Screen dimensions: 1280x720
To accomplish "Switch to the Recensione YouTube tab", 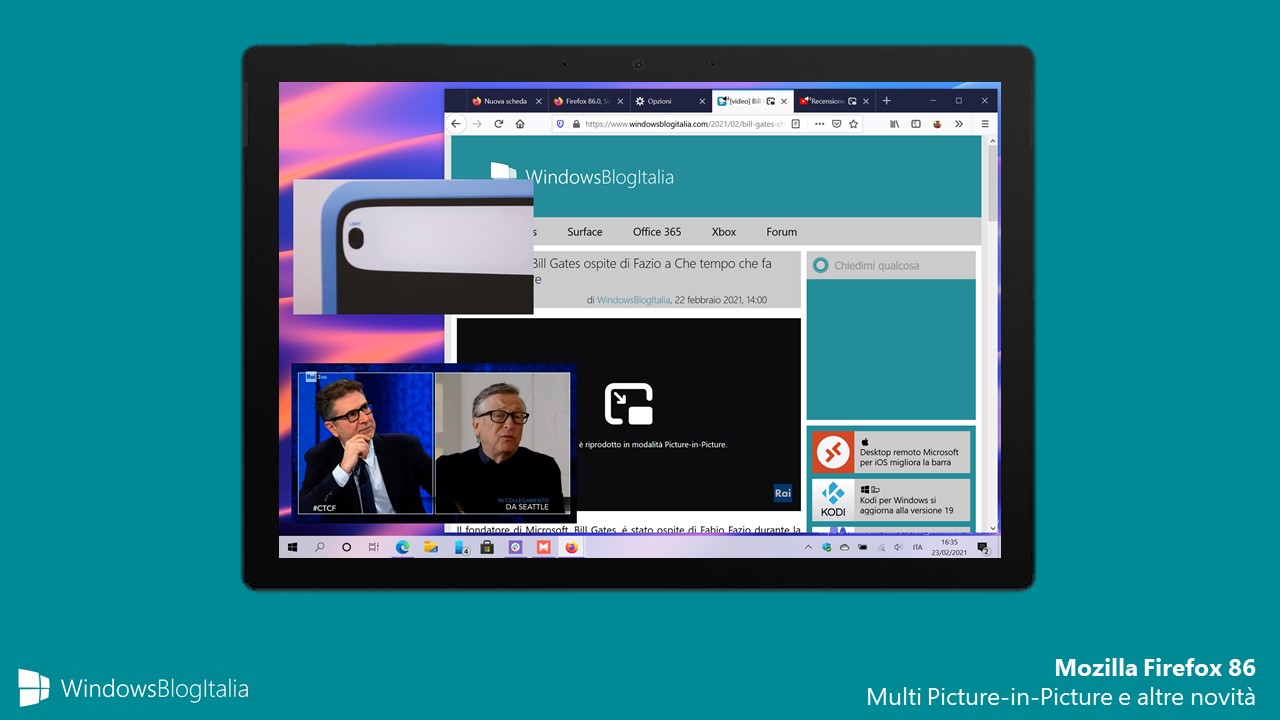I will coord(834,101).
